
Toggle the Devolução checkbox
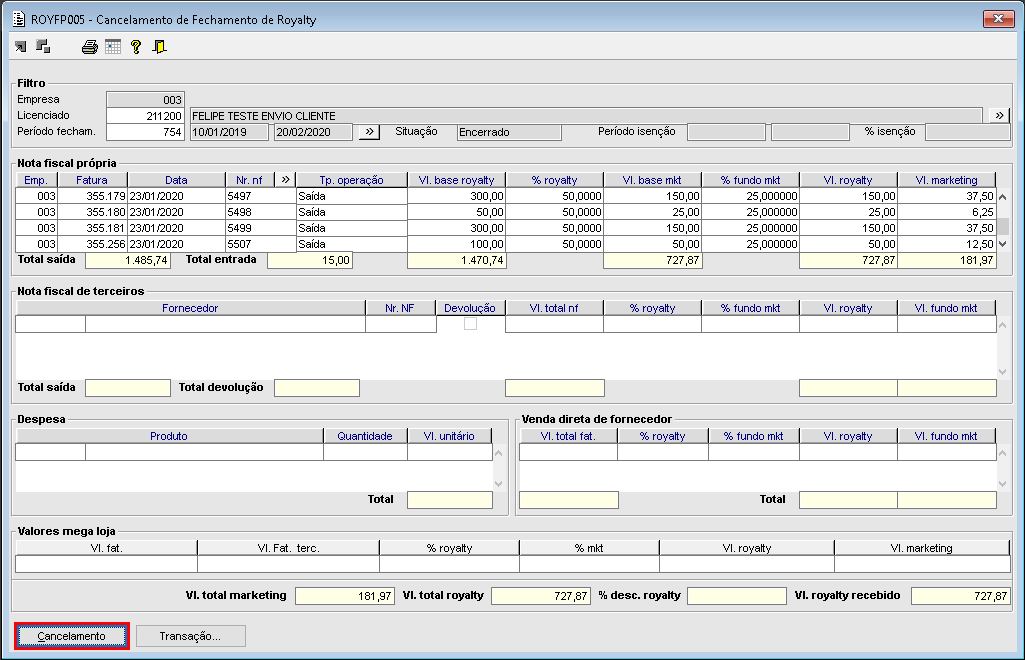[470, 324]
